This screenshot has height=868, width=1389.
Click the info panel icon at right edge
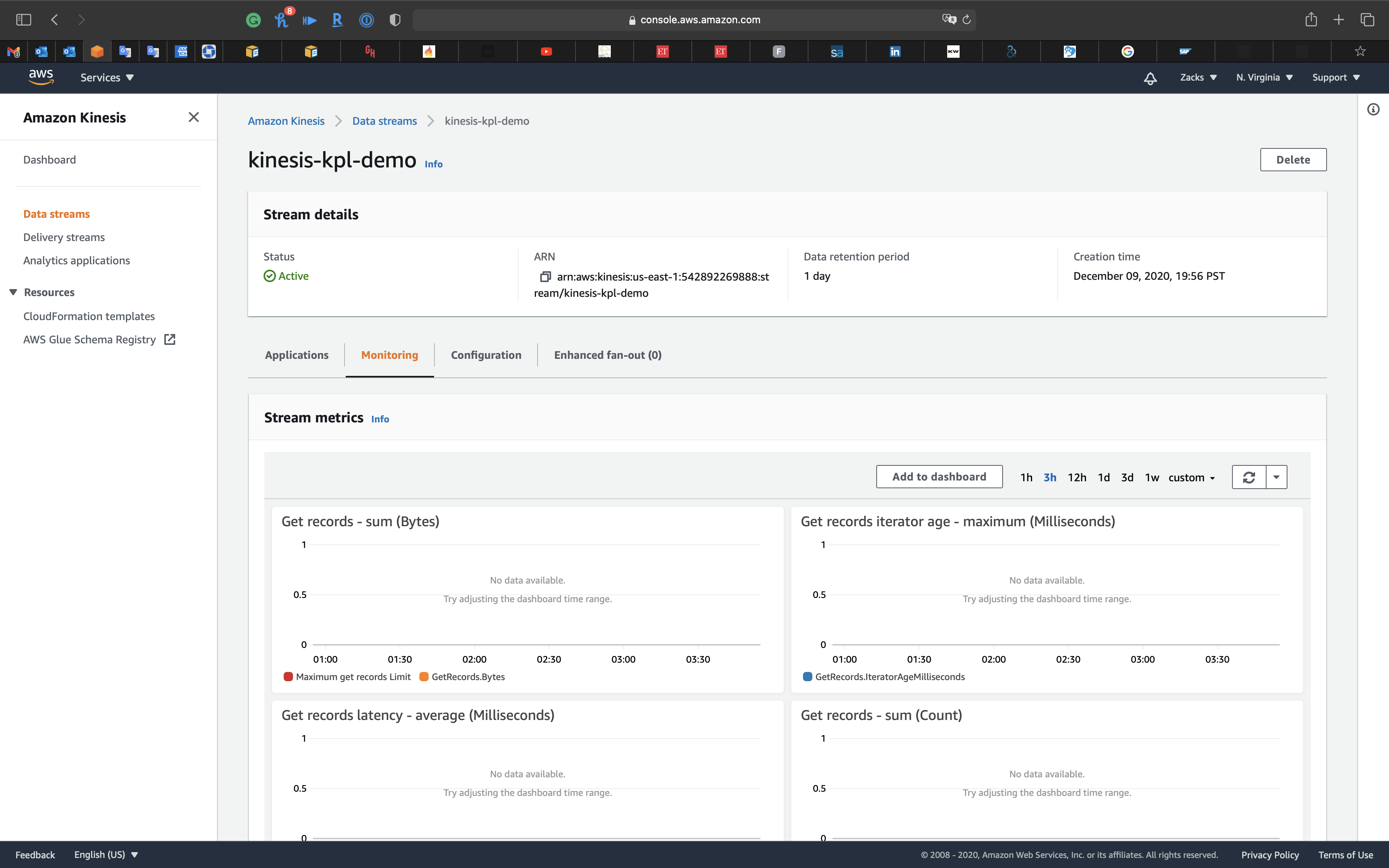1373,110
